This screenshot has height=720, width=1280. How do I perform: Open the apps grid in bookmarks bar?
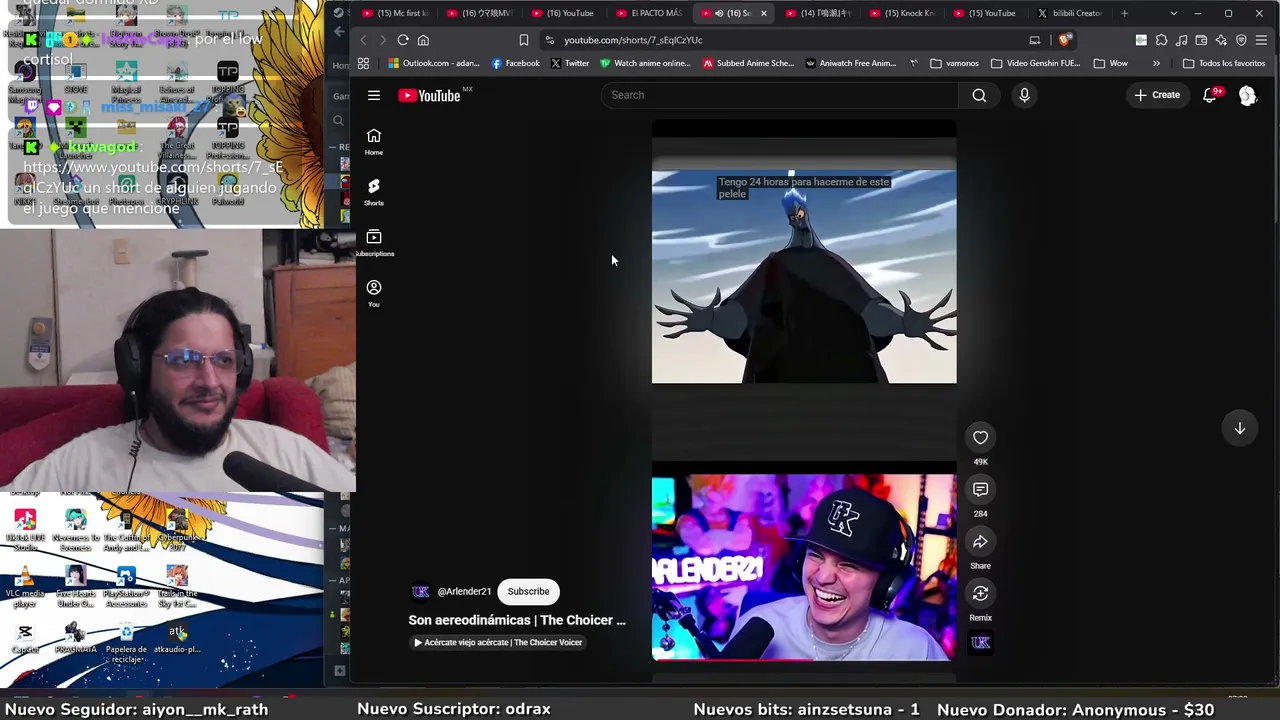click(363, 63)
